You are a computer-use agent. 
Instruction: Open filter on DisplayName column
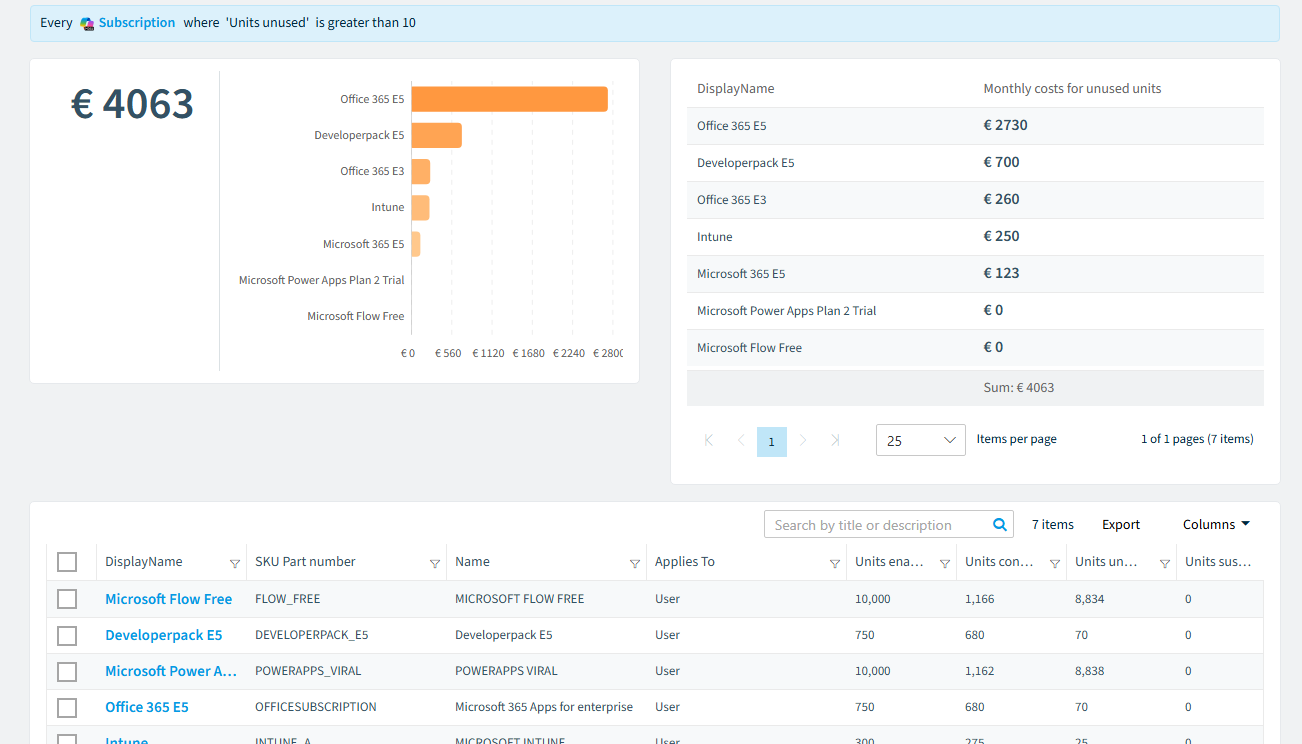(235, 564)
